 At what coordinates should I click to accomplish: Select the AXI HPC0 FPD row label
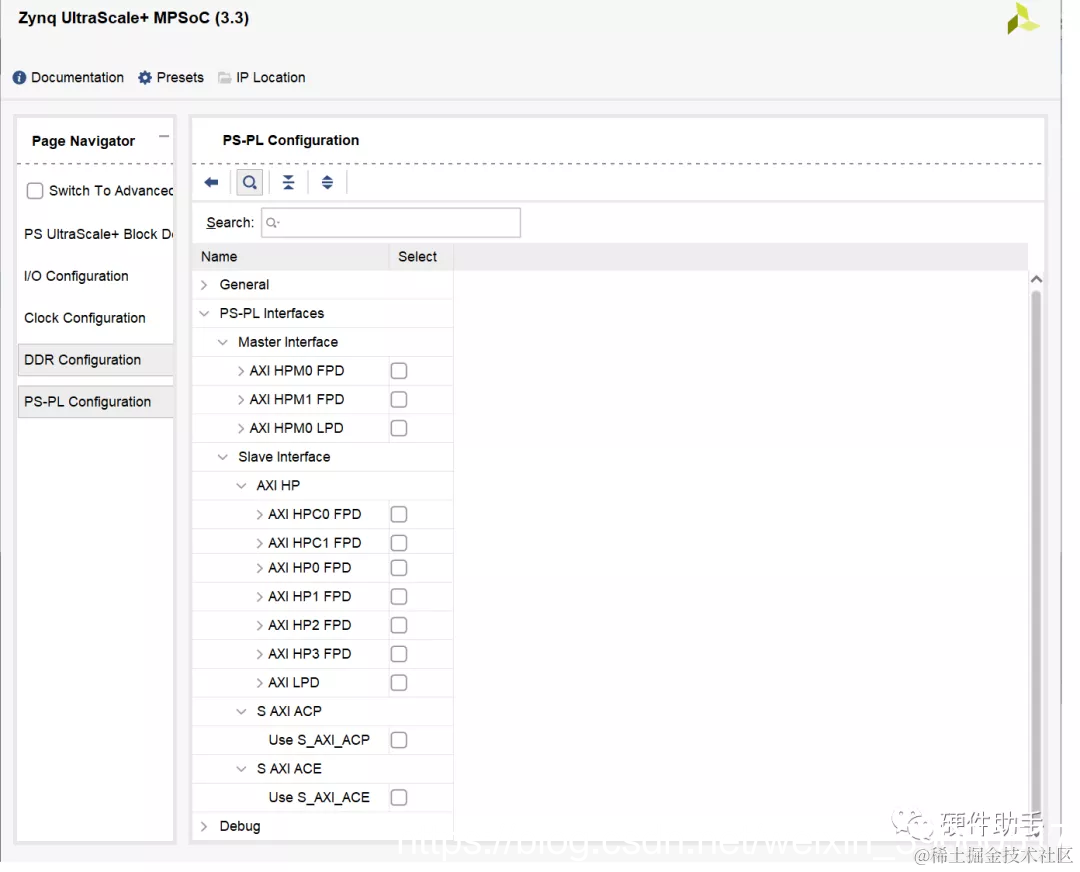pyautogui.click(x=315, y=515)
